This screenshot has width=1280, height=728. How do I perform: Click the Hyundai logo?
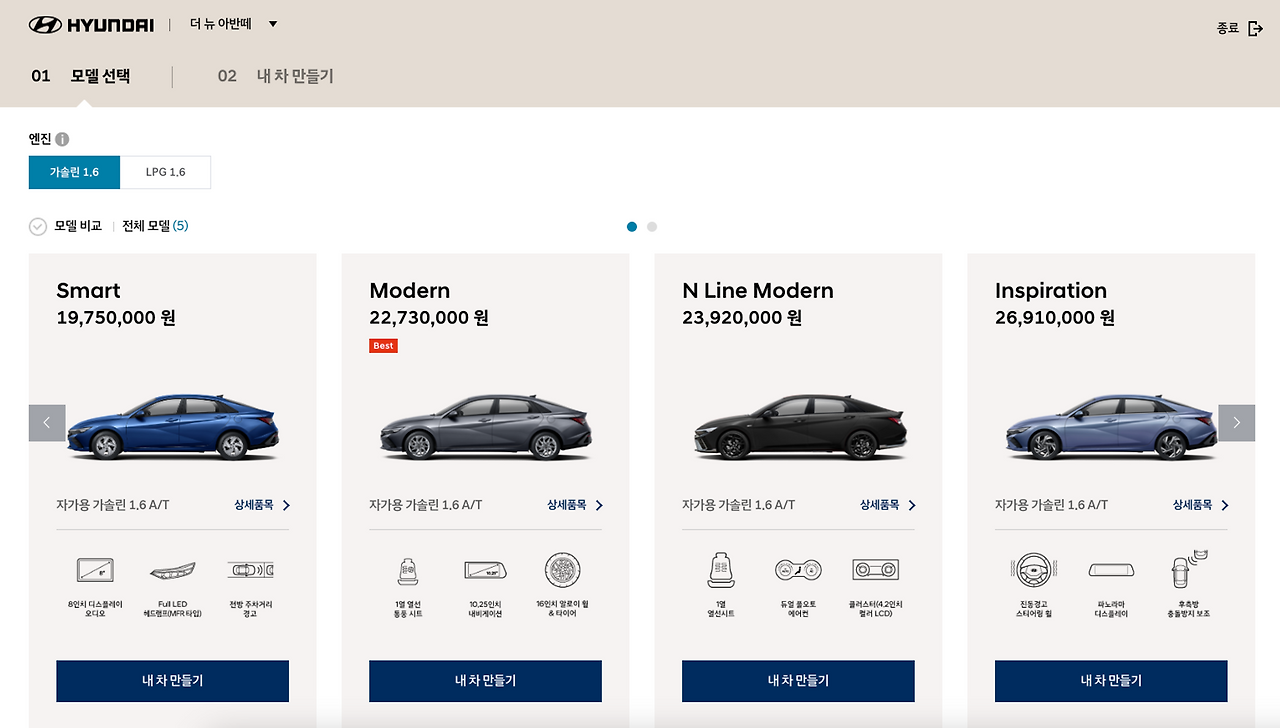coord(91,24)
